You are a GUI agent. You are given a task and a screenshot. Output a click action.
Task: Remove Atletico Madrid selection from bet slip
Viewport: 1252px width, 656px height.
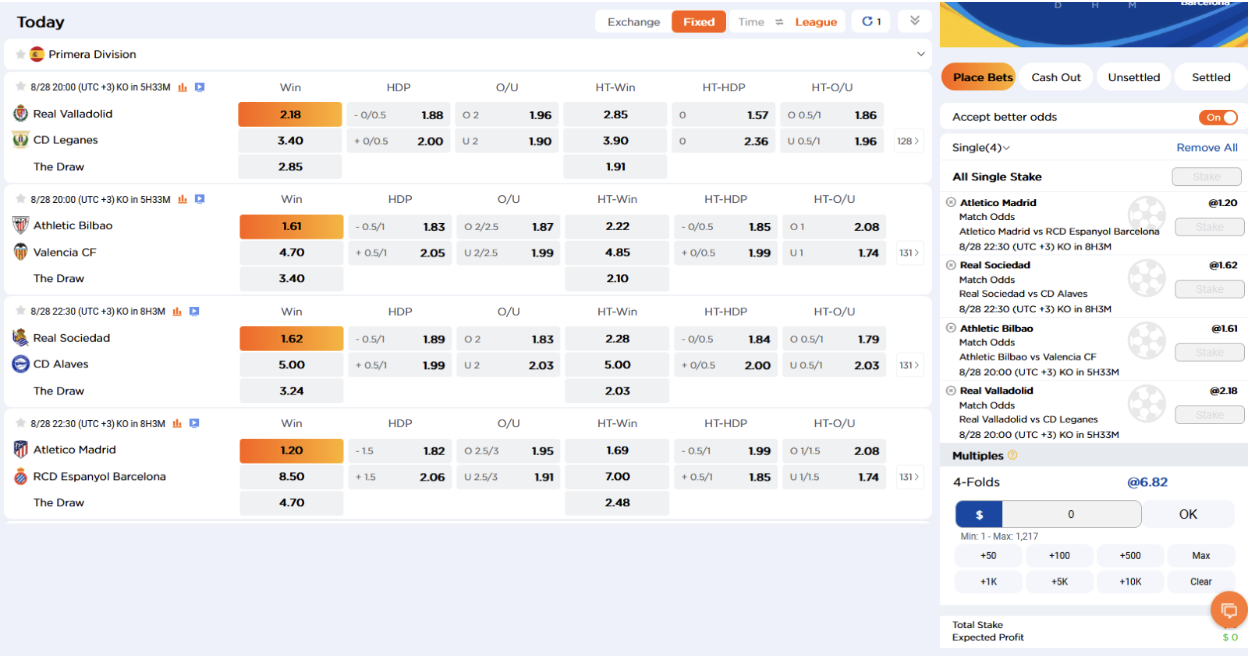pos(951,203)
